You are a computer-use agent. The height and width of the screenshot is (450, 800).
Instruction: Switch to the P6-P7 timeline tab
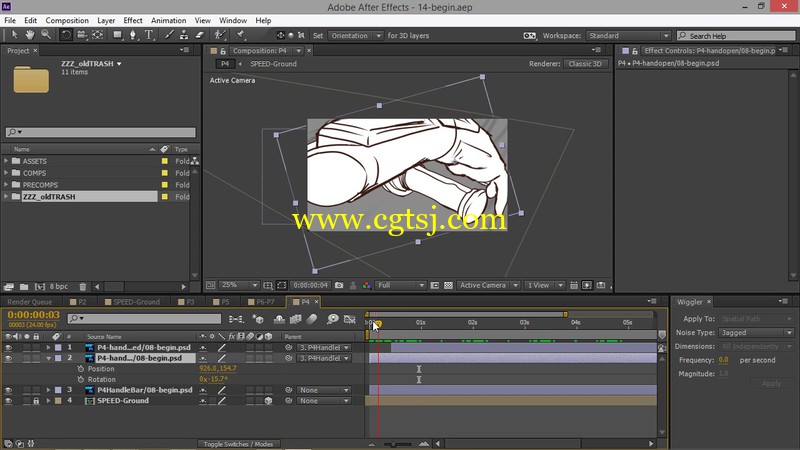[x=261, y=302]
